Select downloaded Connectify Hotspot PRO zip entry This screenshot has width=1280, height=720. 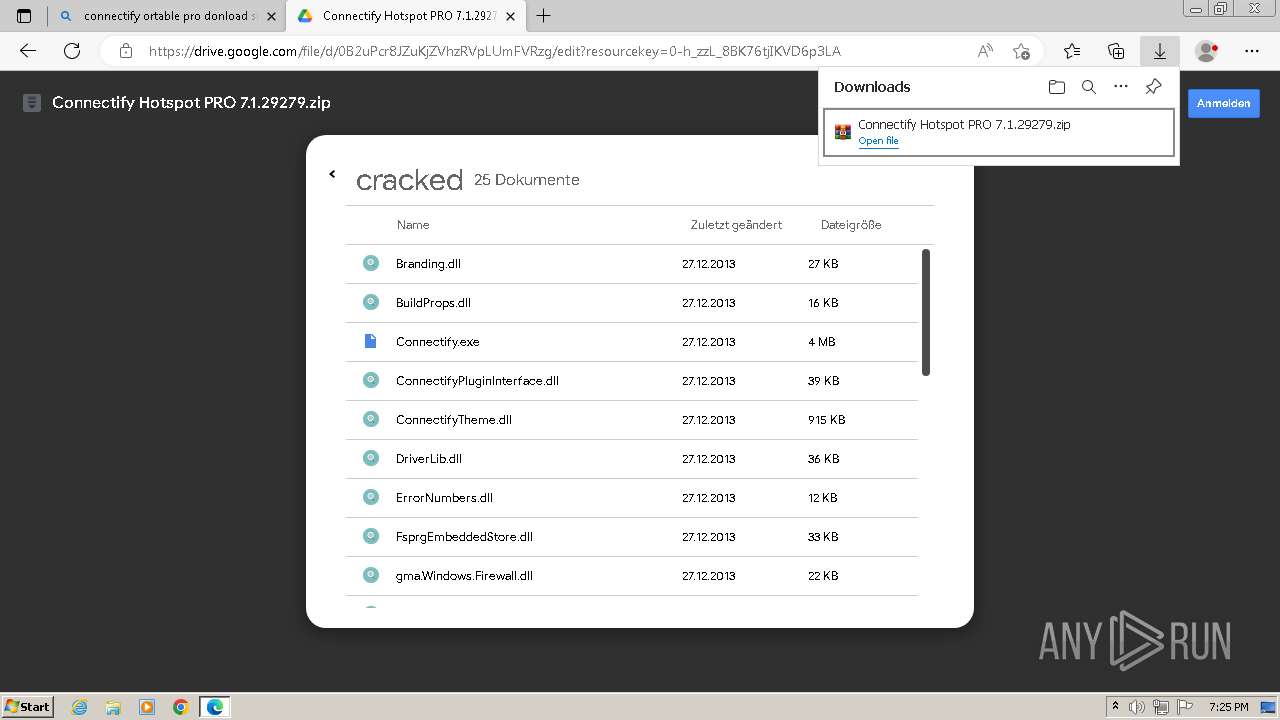(x=998, y=132)
